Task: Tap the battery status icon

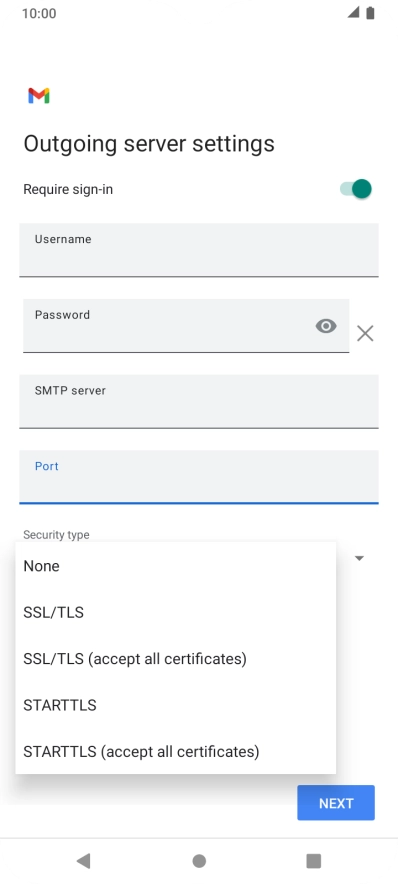Action: click(370, 12)
